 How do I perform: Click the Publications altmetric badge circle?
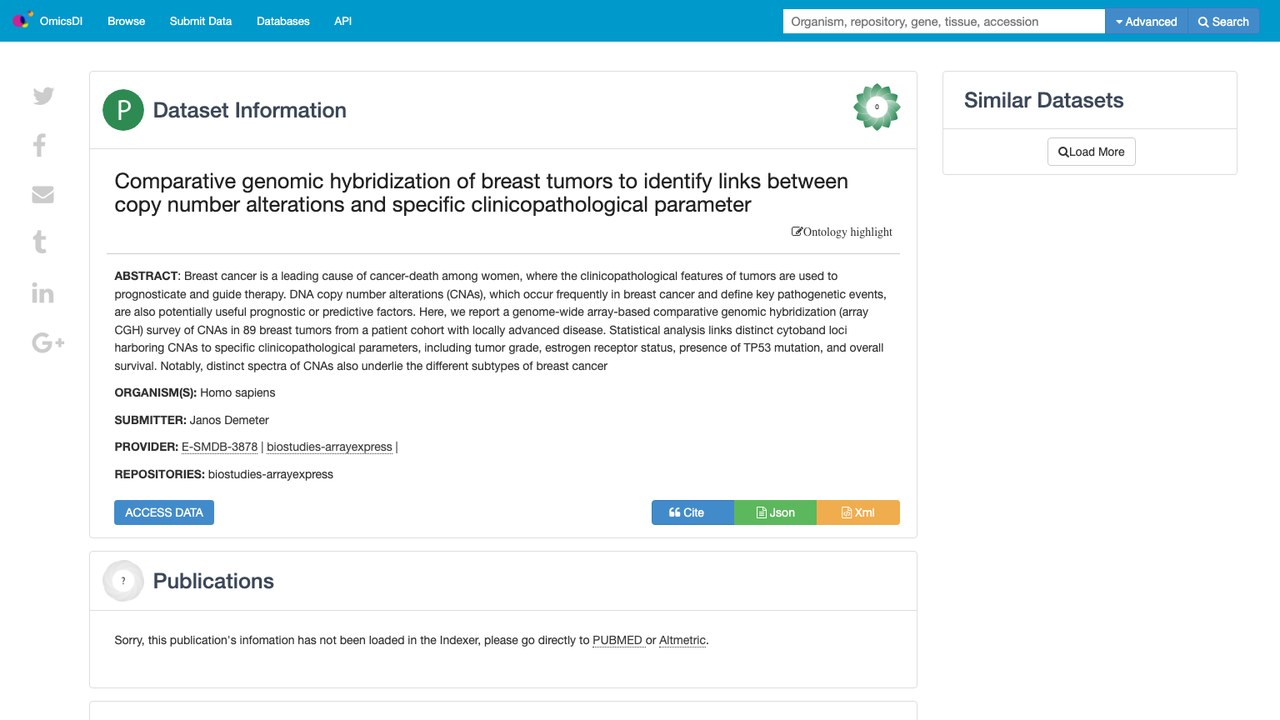pos(124,581)
